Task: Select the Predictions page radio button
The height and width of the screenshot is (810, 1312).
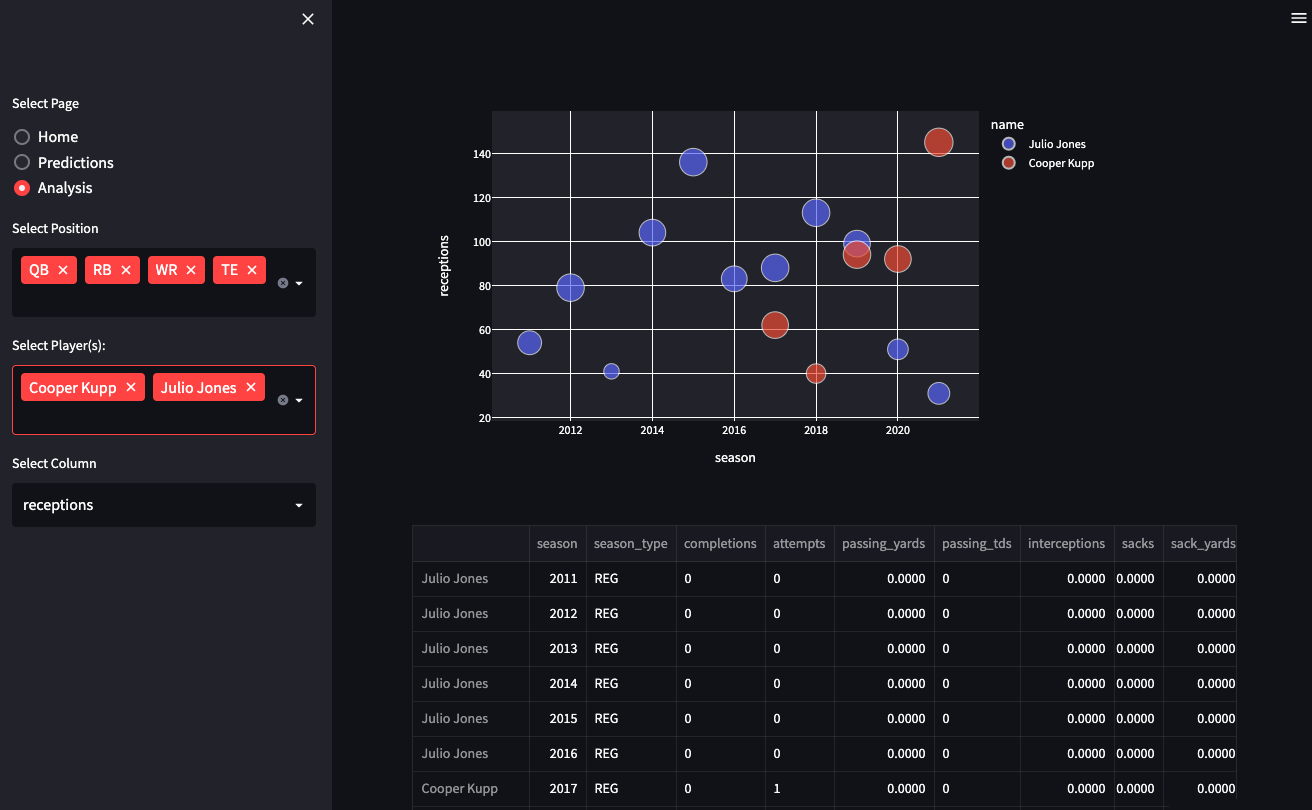Action: tap(22, 162)
